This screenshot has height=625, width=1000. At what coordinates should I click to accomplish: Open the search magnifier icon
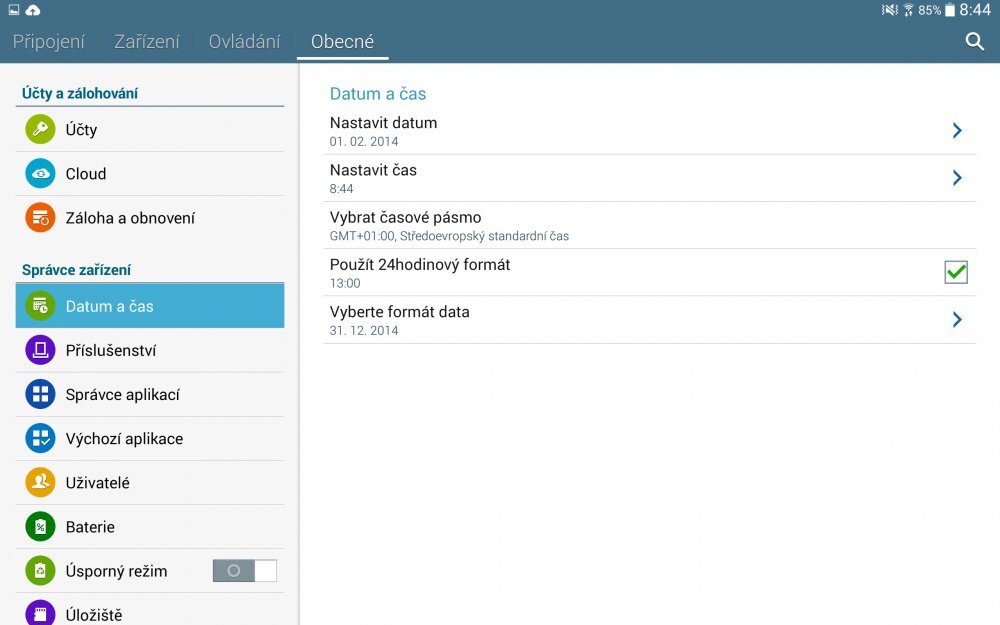point(974,43)
